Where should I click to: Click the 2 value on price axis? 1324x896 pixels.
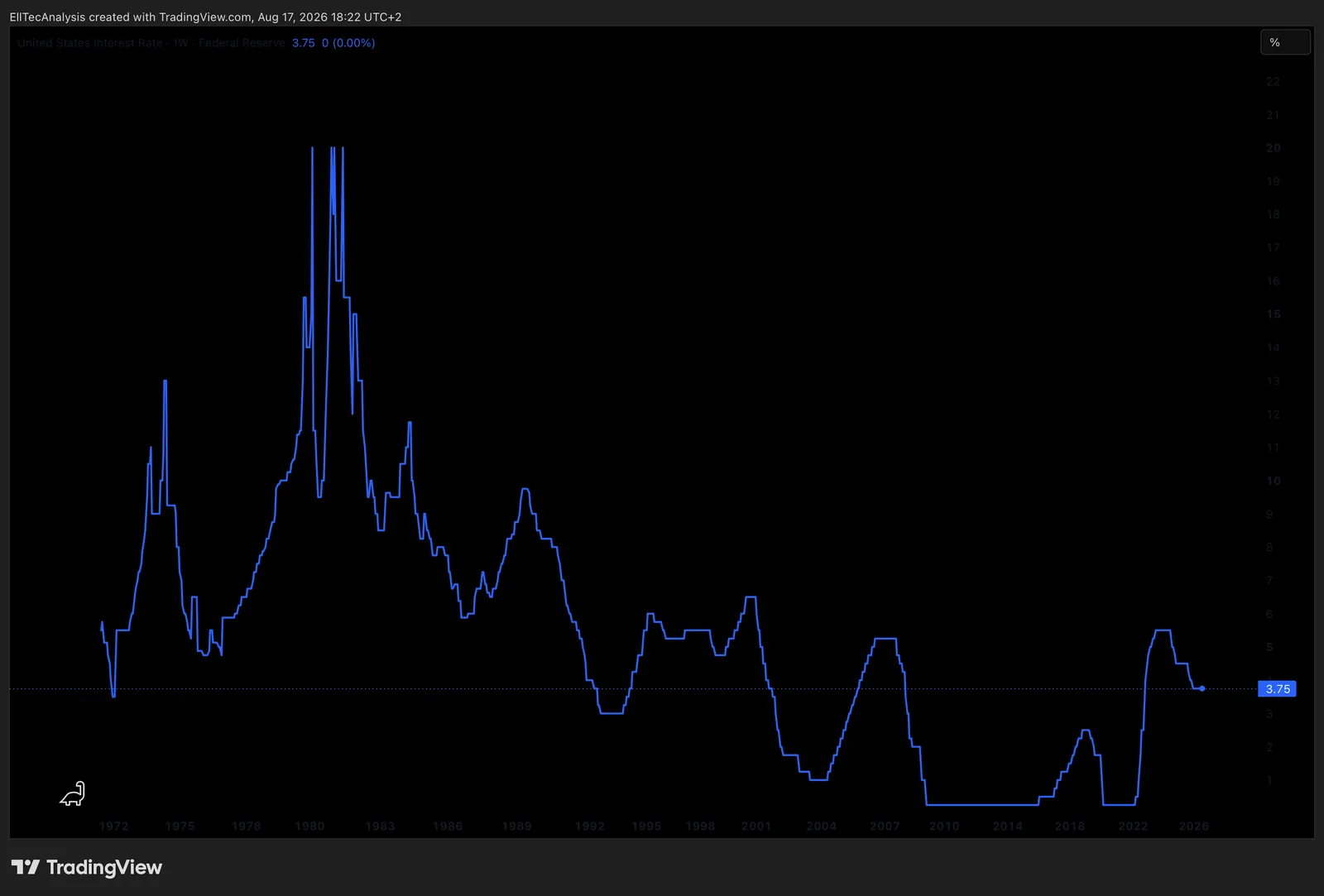coord(1269,747)
